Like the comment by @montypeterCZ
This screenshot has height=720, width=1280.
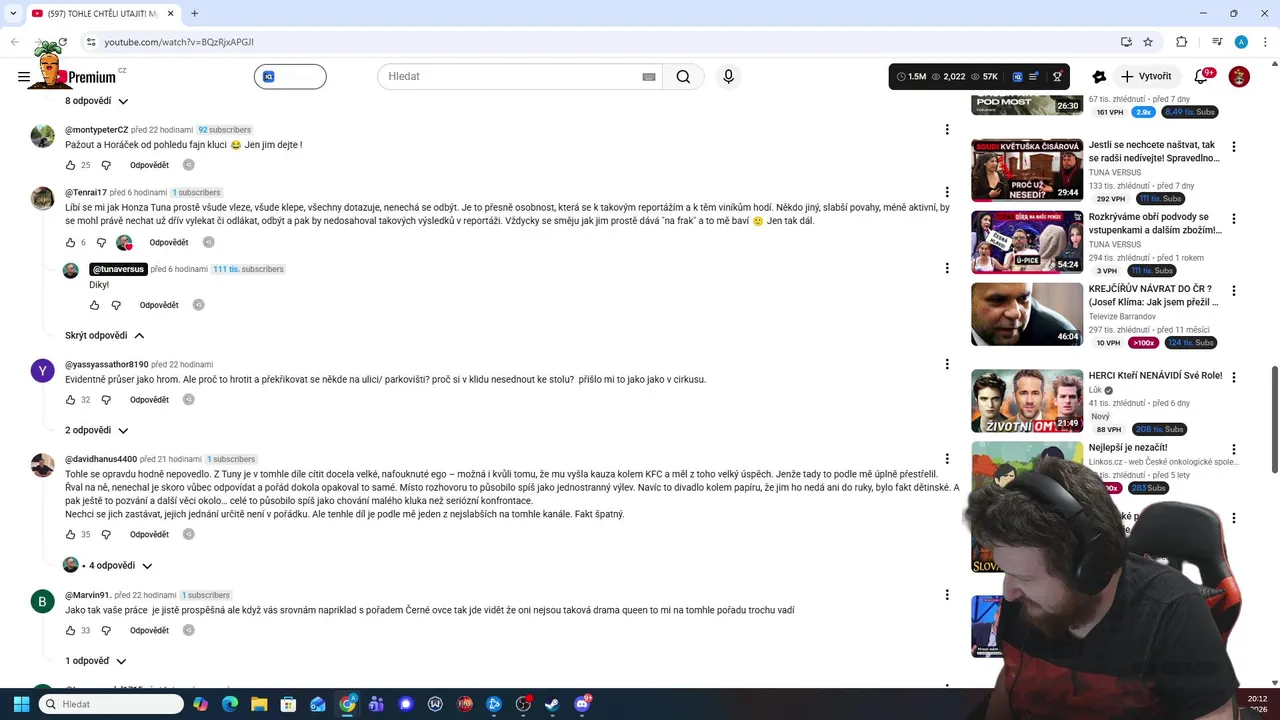click(x=70, y=165)
